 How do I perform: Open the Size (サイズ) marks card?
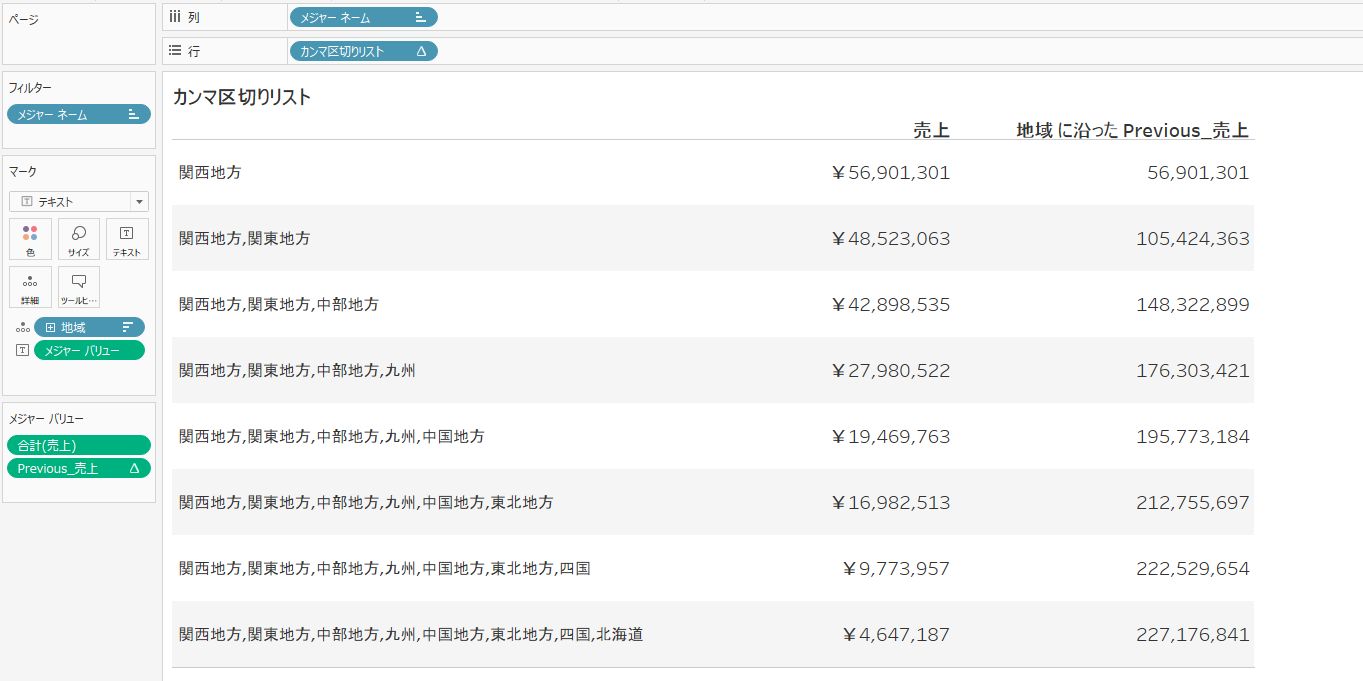[x=79, y=240]
